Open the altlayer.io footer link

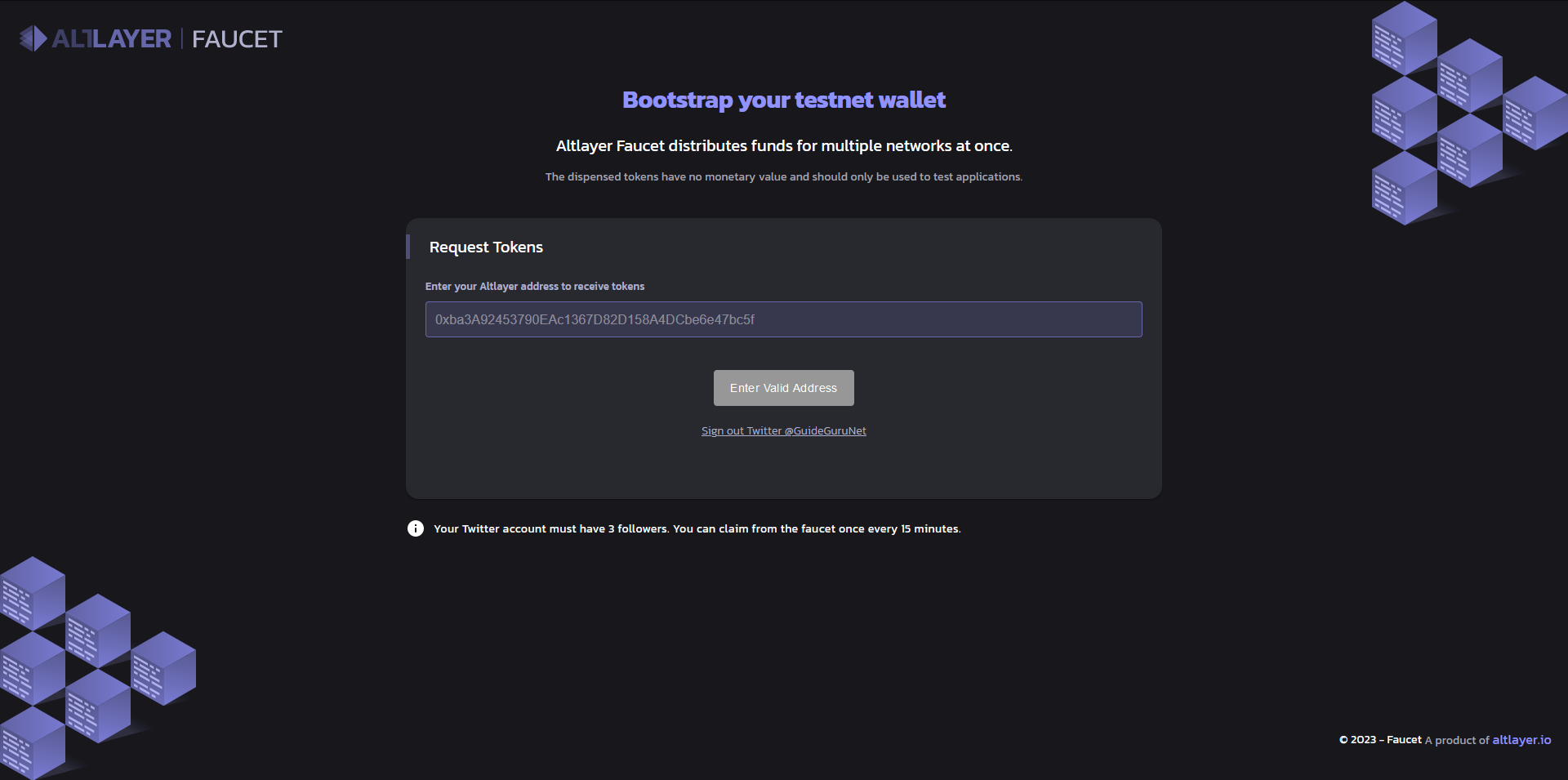click(x=1521, y=740)
